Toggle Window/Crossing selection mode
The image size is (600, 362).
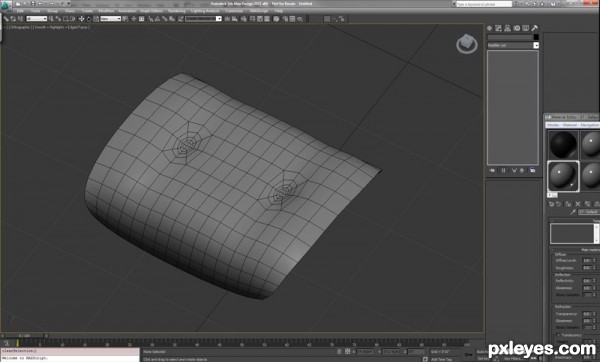[72, 19]
